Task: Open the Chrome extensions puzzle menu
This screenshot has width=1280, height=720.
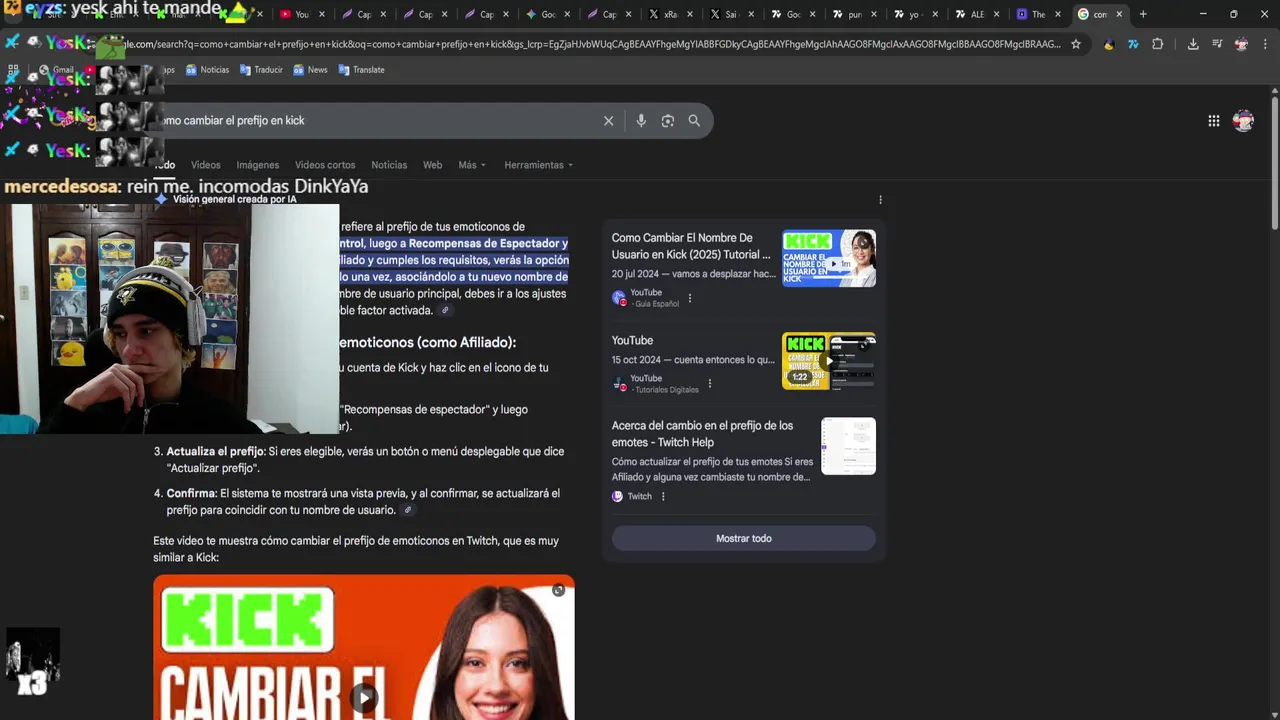Action: tap(1158, 44)
